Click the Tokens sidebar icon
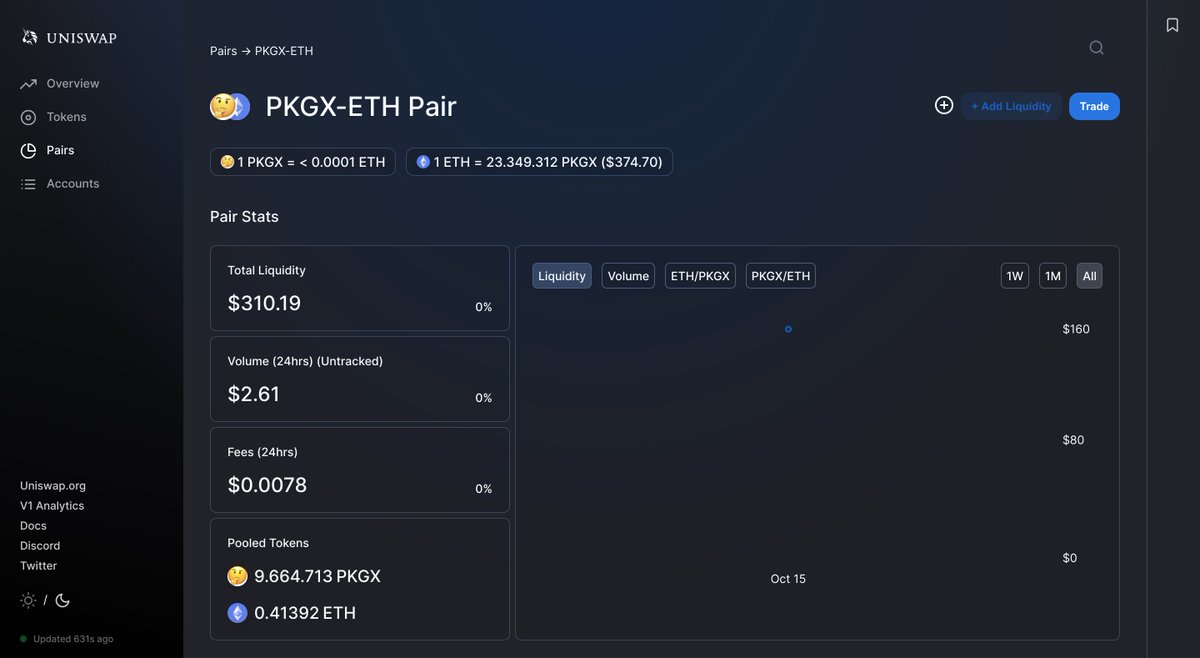 click(28, 117)
